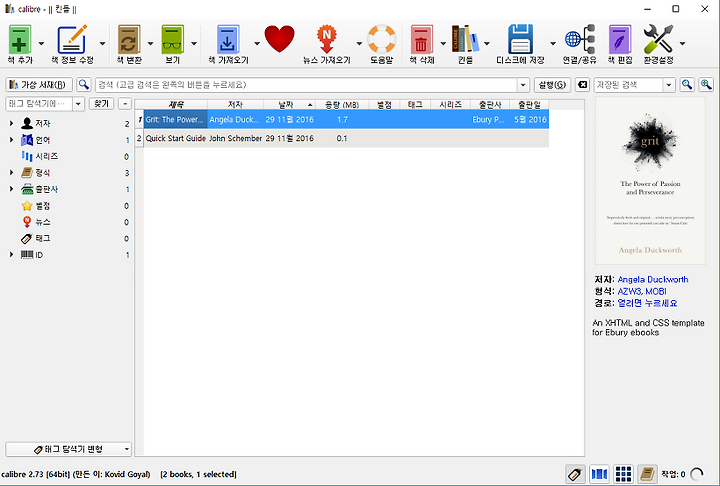Sort by the 저자 (Author) column header
This screenshot has height=486, width=720.
(235, 105)
